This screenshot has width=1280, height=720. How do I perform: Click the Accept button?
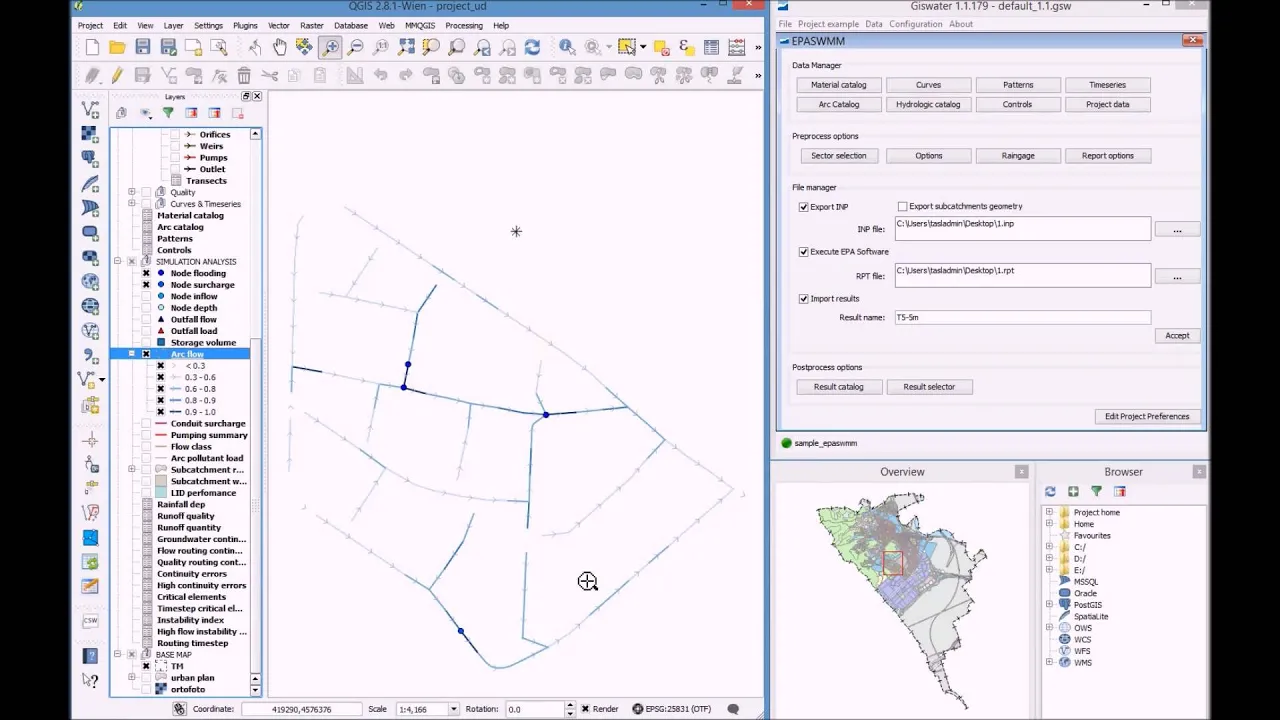(1177, 336)
